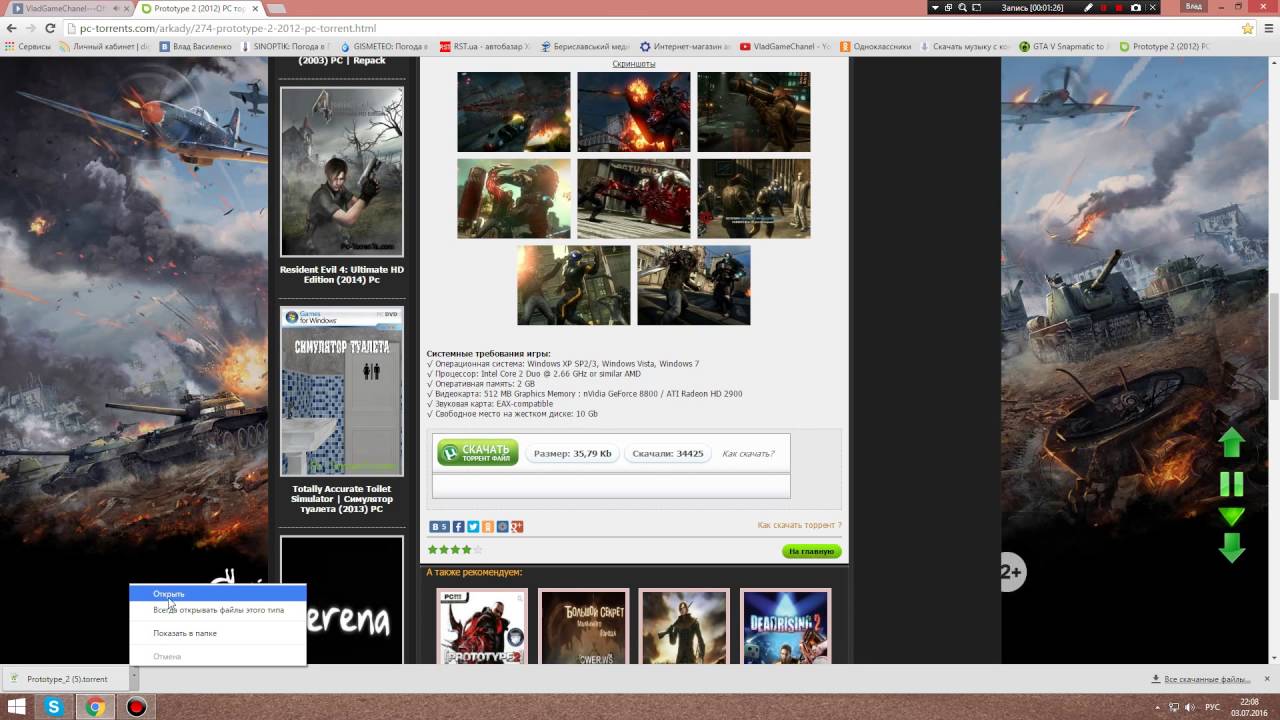Open the GTA V Snapmatic bookmark
Viewport: 1280px width, 720px height.
tap(1062, 46)
